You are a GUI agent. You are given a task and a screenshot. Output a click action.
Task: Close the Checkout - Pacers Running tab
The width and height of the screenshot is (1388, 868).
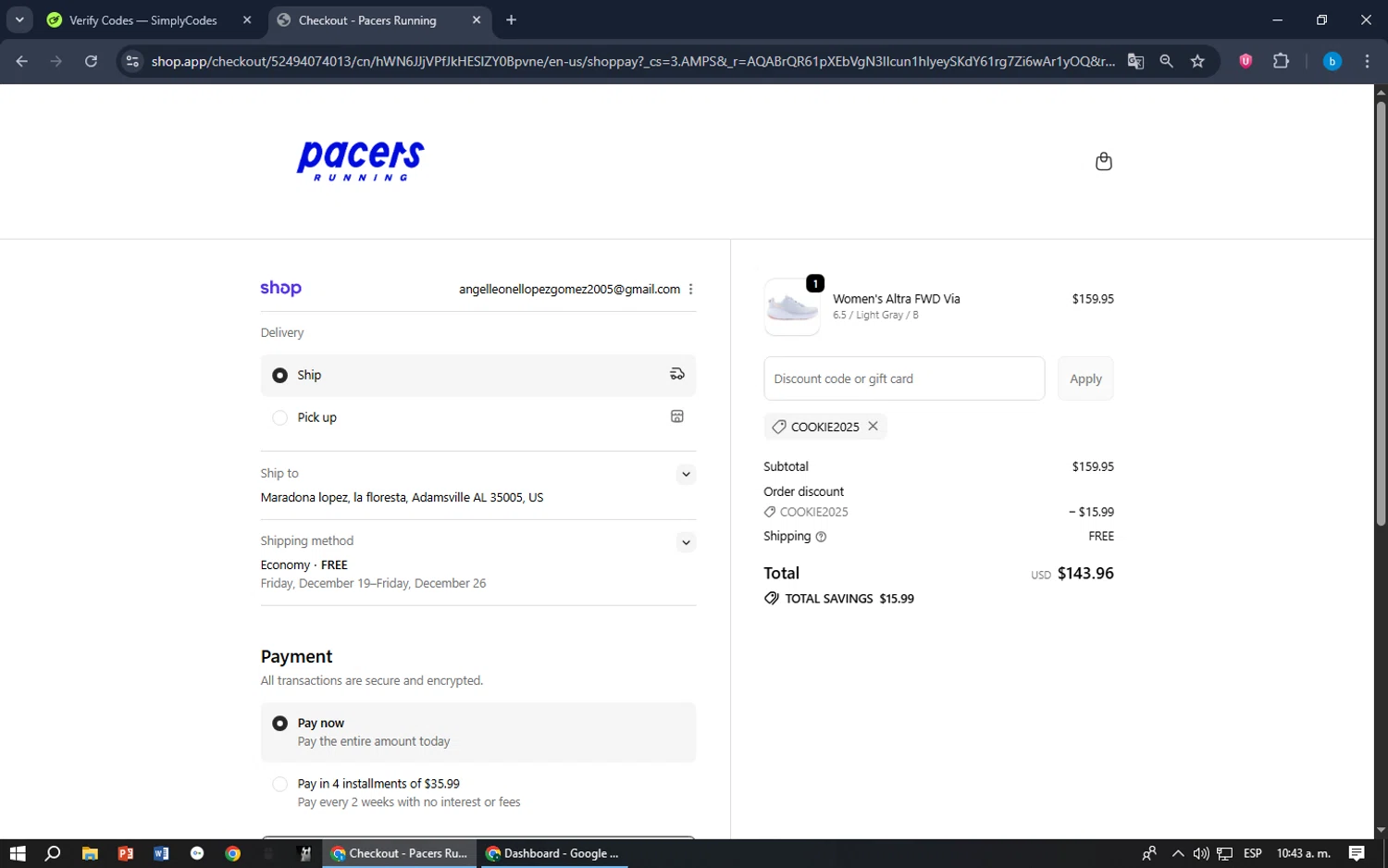pos(477,20)
